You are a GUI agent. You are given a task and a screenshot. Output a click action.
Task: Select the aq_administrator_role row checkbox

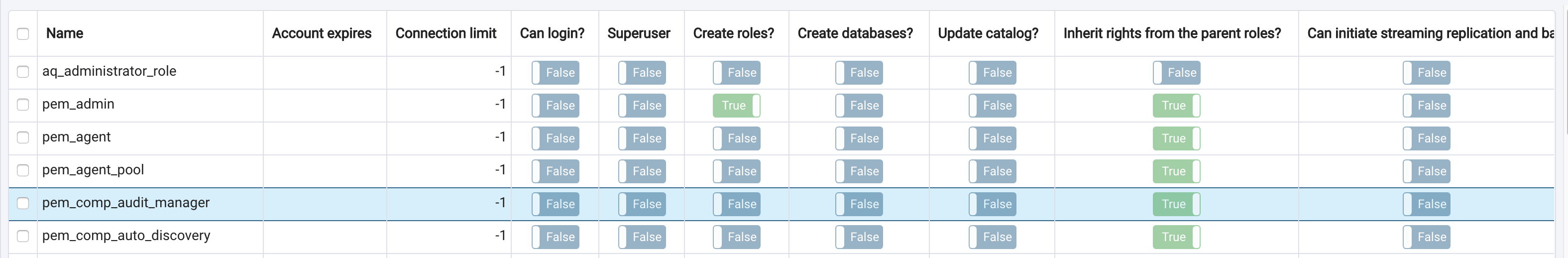(23, 72)
